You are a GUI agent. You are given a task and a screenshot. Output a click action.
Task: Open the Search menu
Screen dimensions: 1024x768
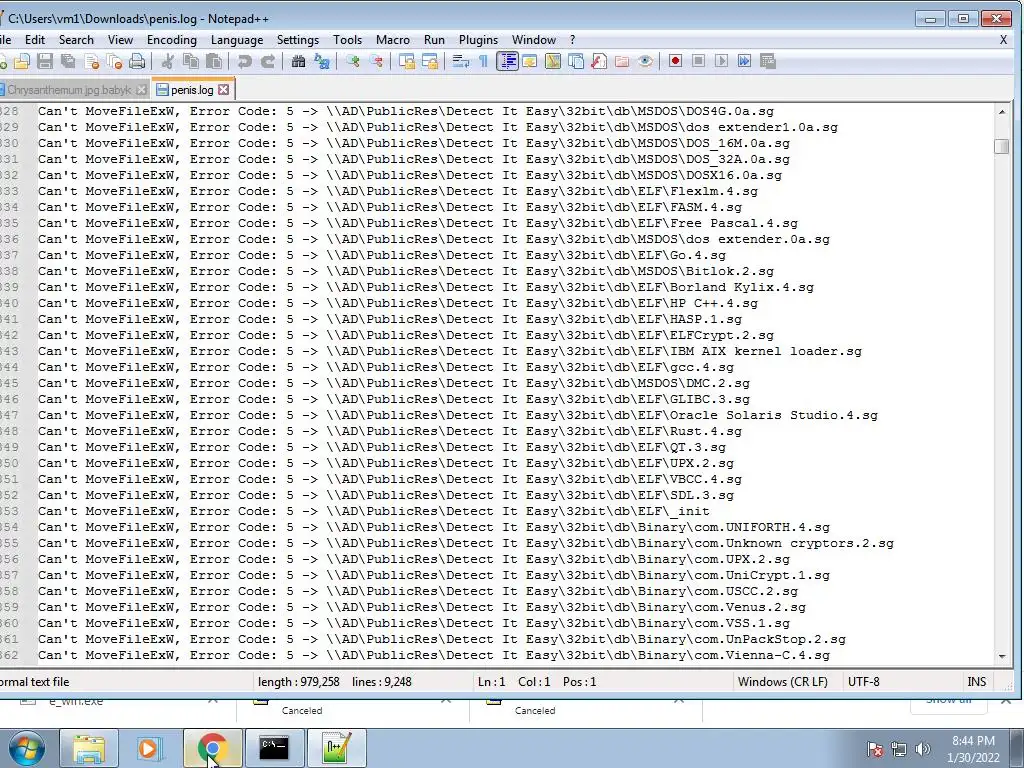76,40
